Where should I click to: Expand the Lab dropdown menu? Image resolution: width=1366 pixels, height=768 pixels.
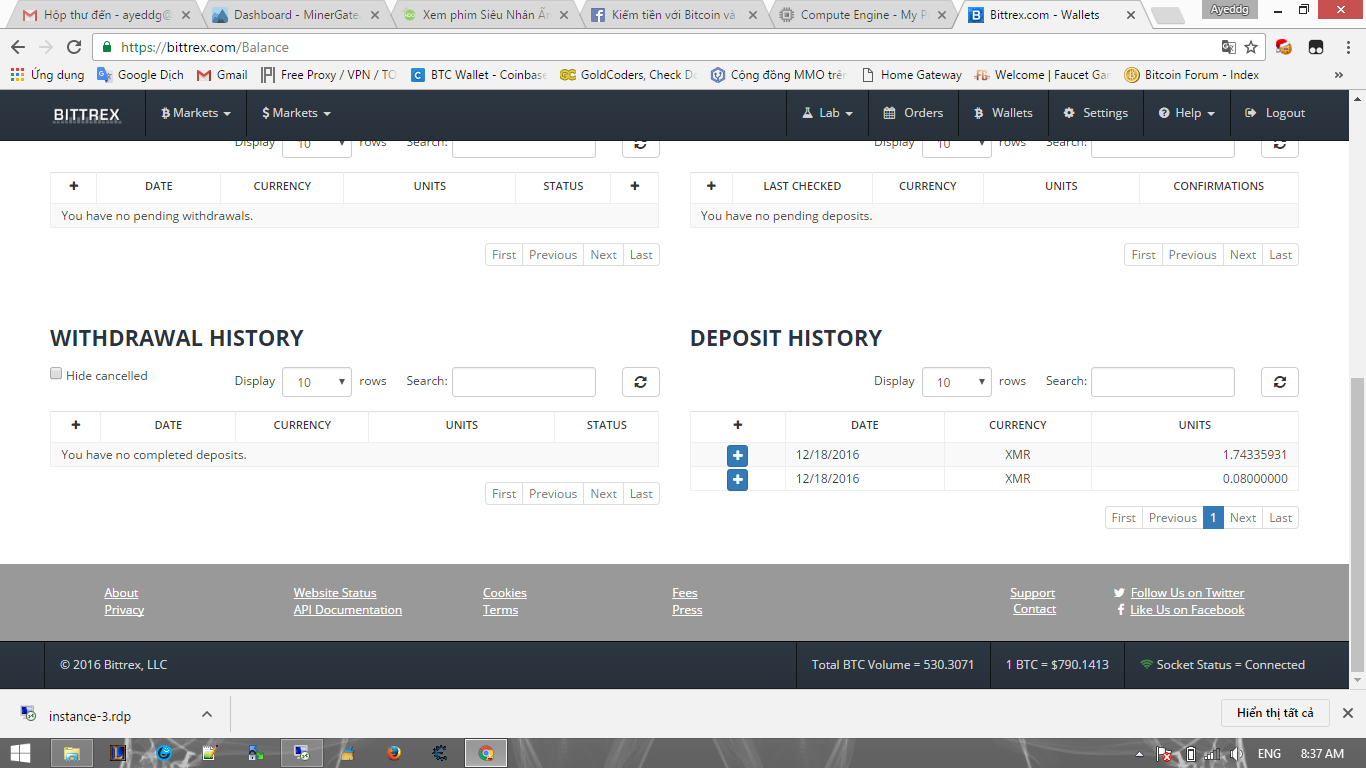[x=828, y=113]
